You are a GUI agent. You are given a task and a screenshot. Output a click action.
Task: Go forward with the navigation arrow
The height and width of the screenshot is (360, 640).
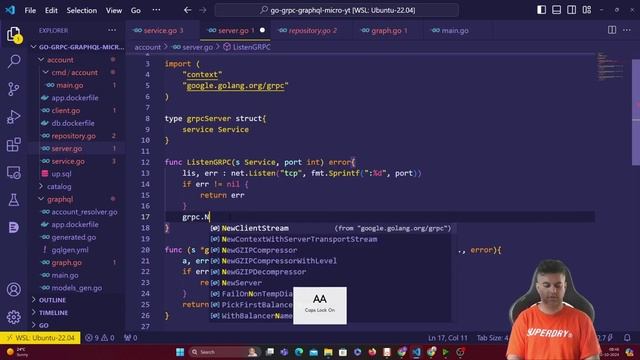[203, 10]
